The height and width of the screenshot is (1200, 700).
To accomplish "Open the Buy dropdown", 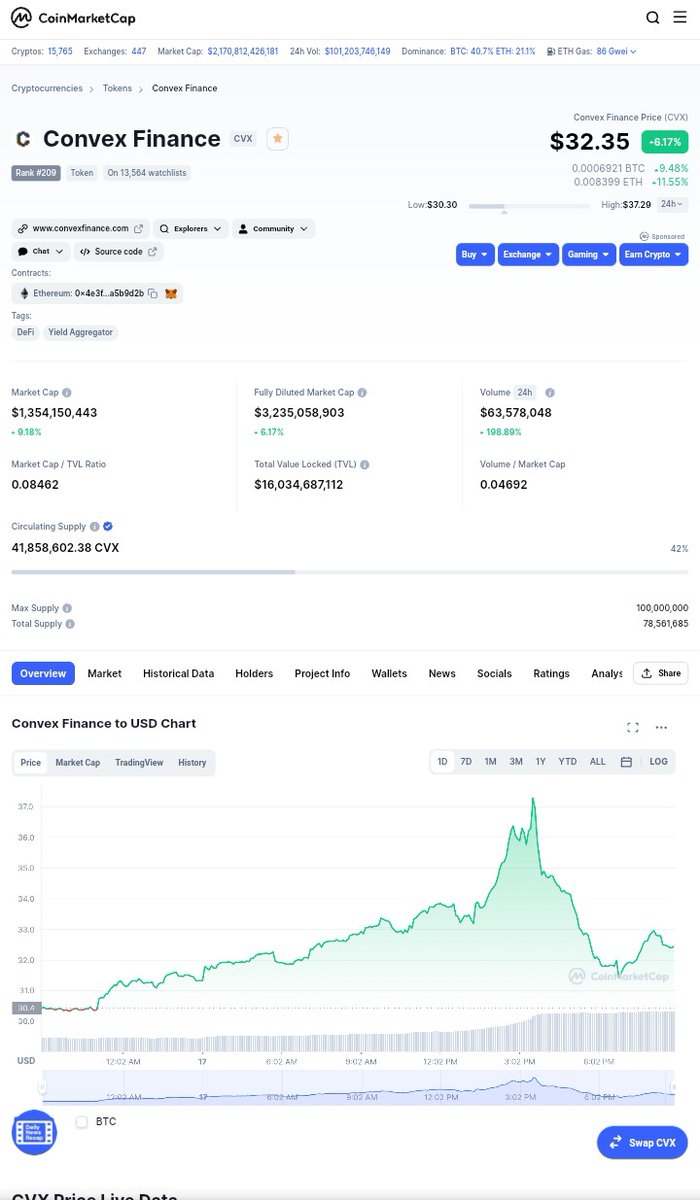I will pos(475,255).
